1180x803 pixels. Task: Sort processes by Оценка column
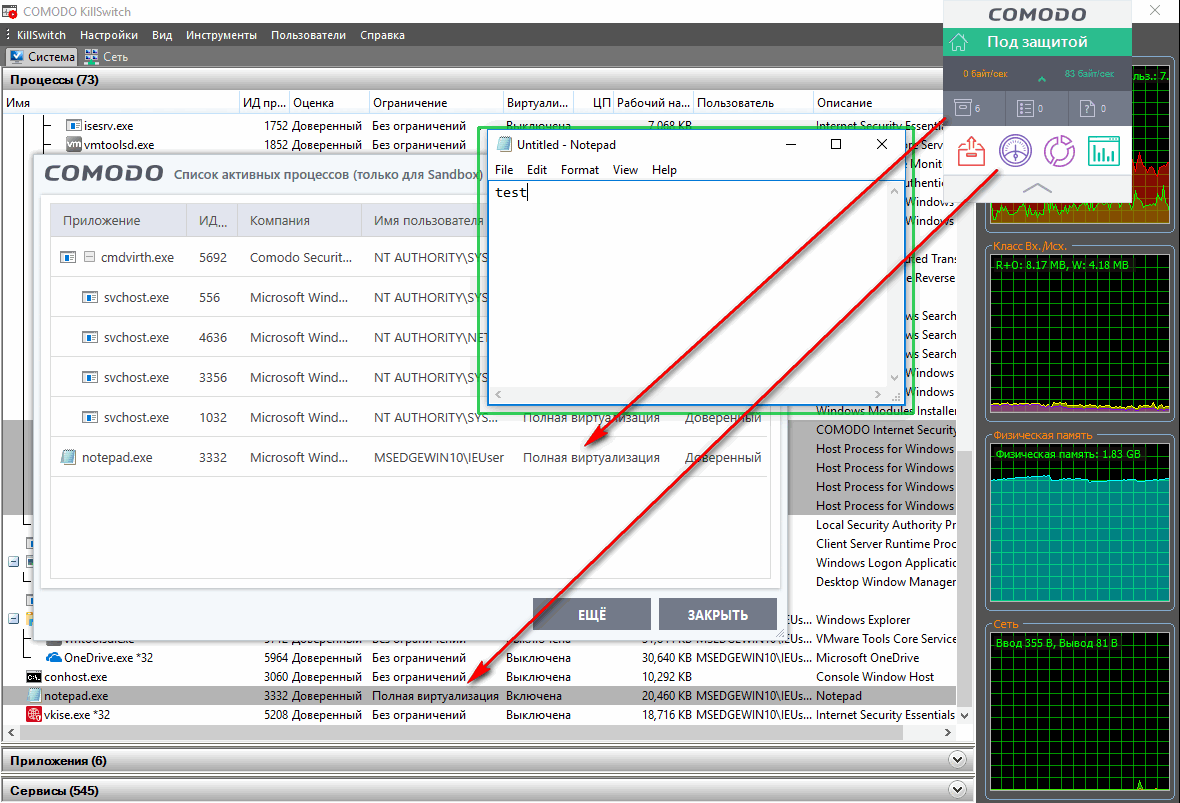click(x=330, y=103)
